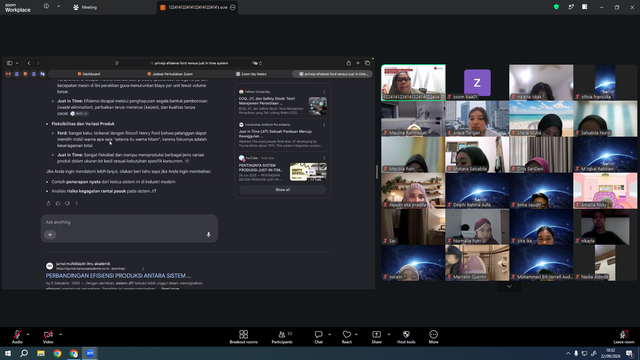Open audio options arrow next to Audio
The height and width of the screenshot is (360, 640).
(28, 334)
